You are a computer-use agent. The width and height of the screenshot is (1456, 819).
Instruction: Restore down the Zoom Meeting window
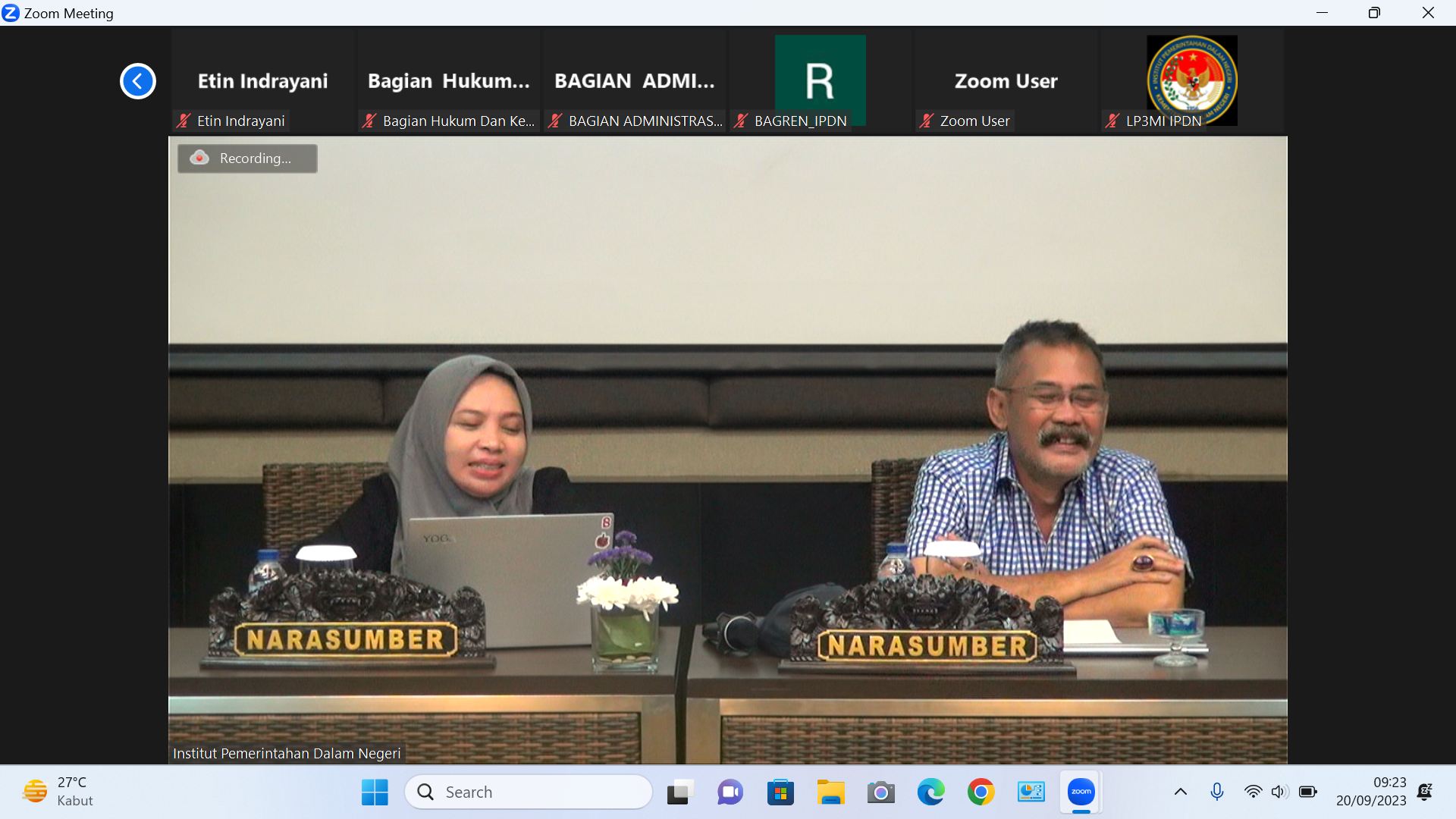(1374, 13)
